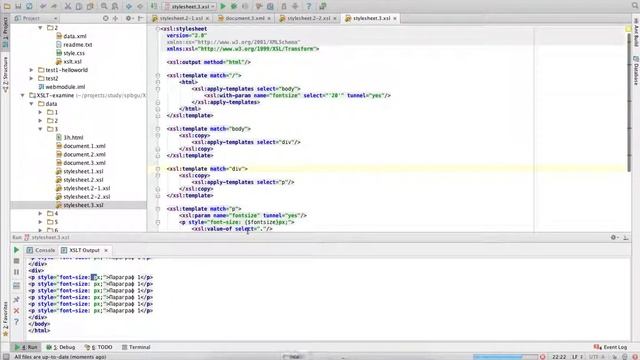Image resolution: width=640 pixels, height=360 pixels.
Task: Toggle the Favorites side panel
Action: click(5, 319)
